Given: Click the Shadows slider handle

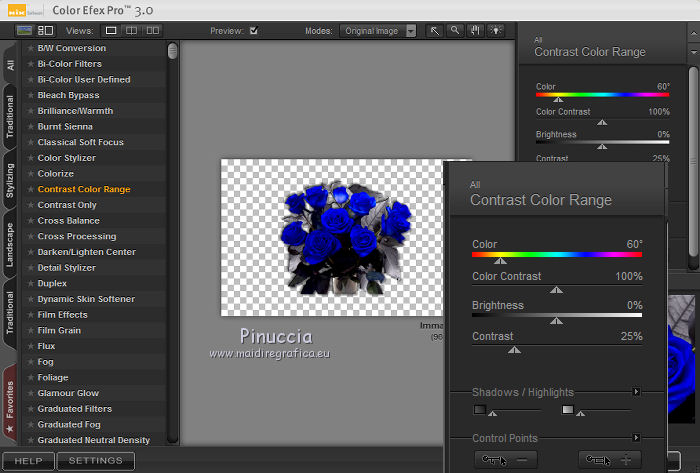Looking at the screenshot, I should click(492, 414).
